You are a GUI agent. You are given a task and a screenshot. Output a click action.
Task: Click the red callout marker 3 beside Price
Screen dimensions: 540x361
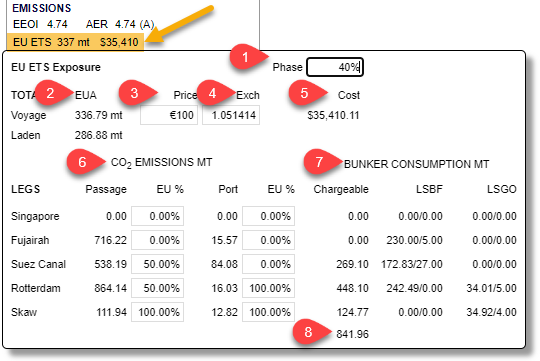[x=134, y=93]
